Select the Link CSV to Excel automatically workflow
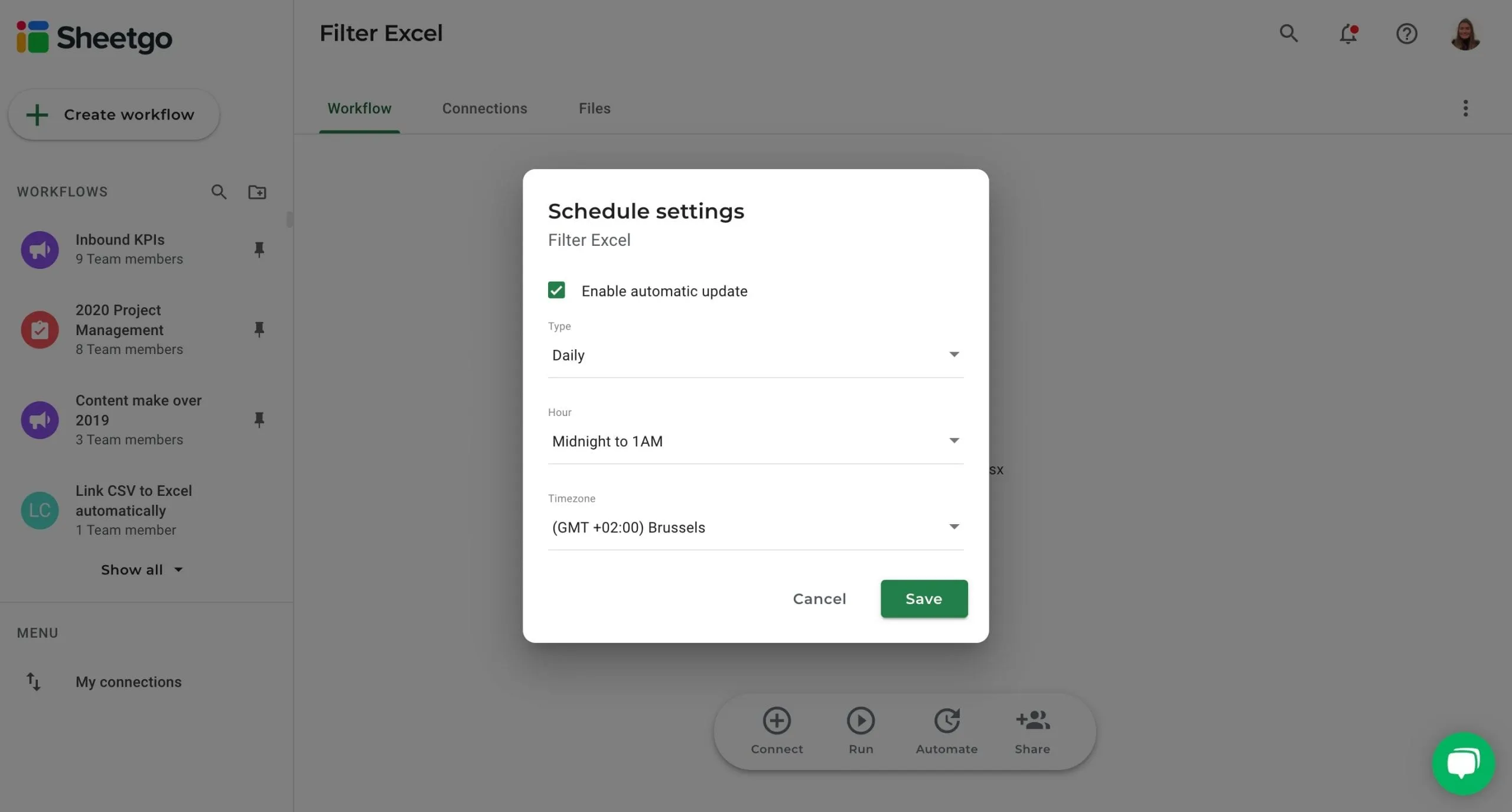Viewport: 1512px width, 812px height. click(x=142, y=510)
